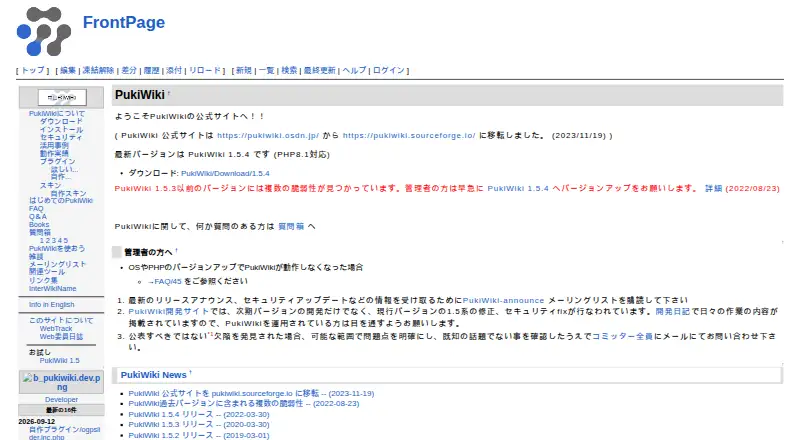
Task: Open リンク集 in sidebar
Action: tap(43, 280)
